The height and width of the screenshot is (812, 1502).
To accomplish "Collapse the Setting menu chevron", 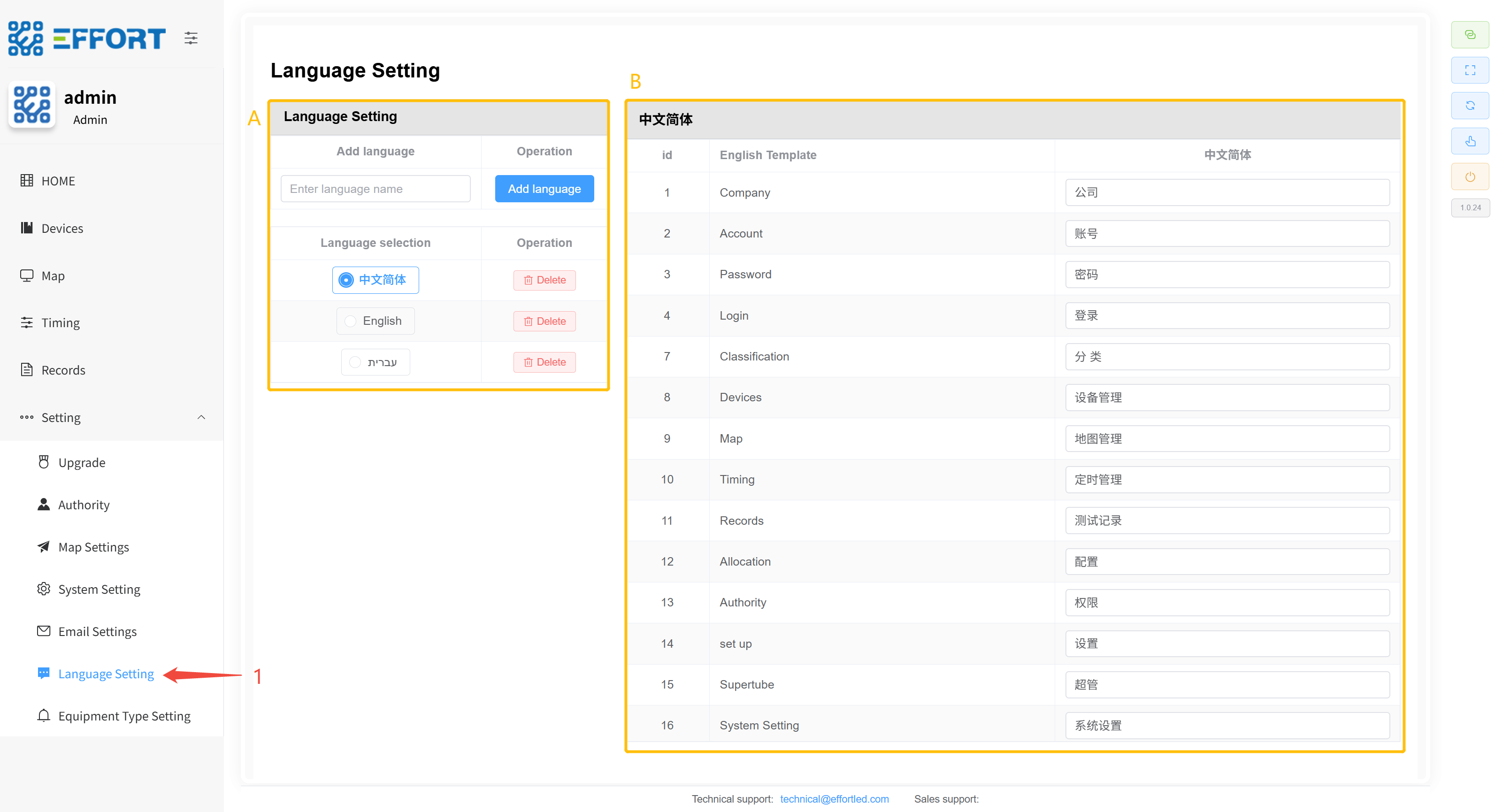I will [201, 417].
